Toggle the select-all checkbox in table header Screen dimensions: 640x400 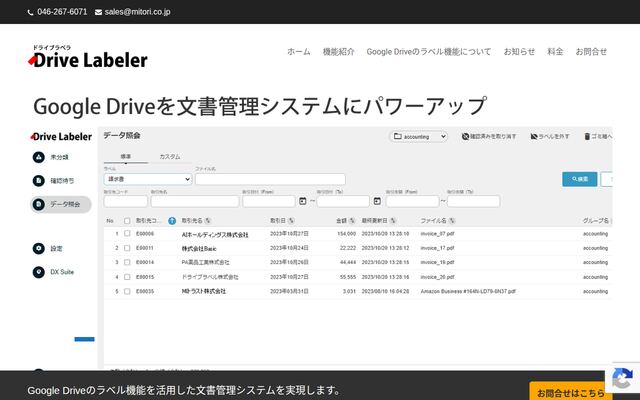pyautogui.click(x=127, y=221)
